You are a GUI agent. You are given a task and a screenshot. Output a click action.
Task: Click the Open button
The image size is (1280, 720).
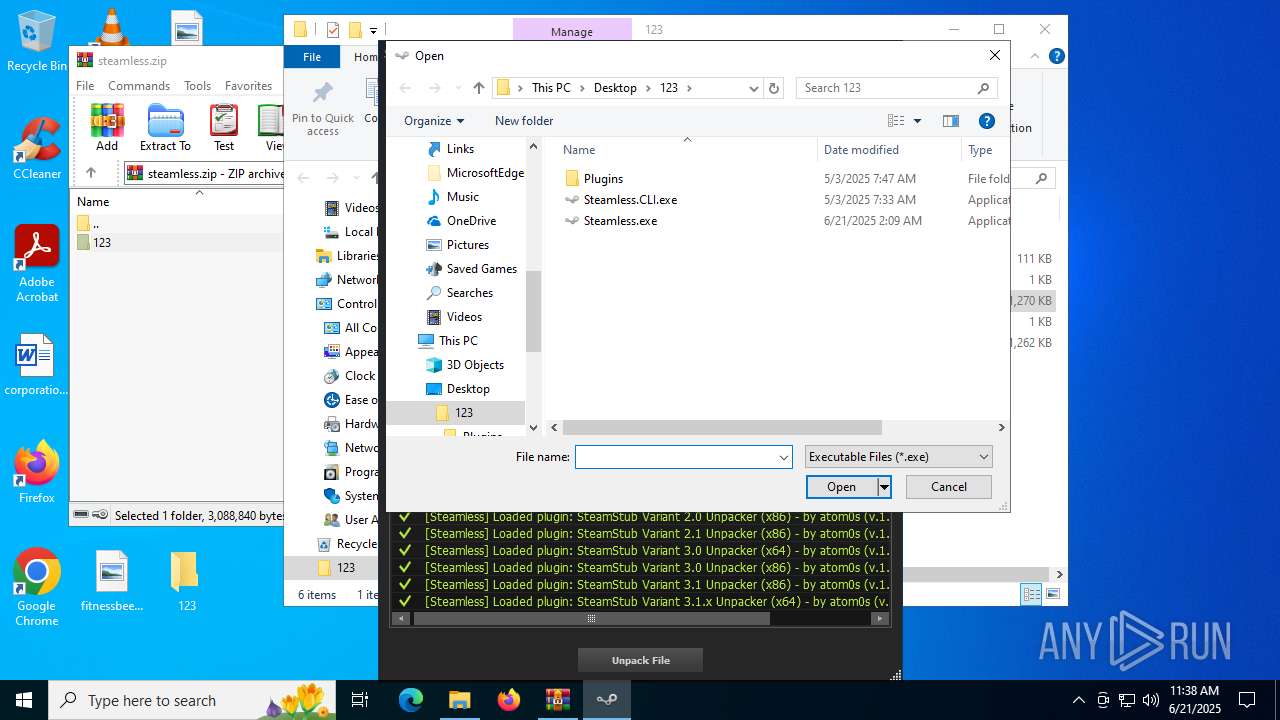point(841,487)
